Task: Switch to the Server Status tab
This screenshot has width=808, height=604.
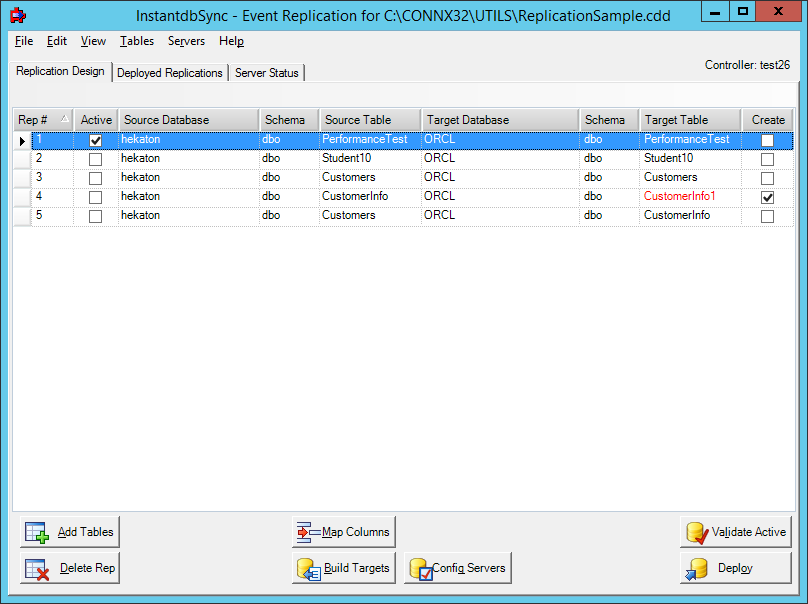Action: tap(267, 72)
